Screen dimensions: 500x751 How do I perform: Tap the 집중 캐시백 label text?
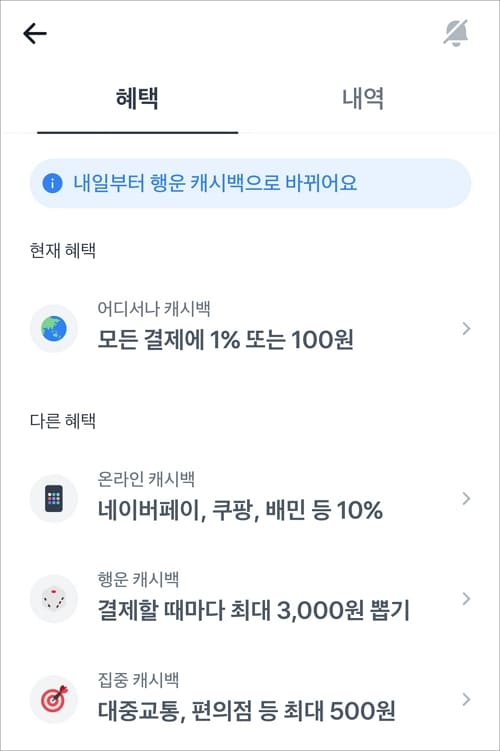(x=138, y=680)
